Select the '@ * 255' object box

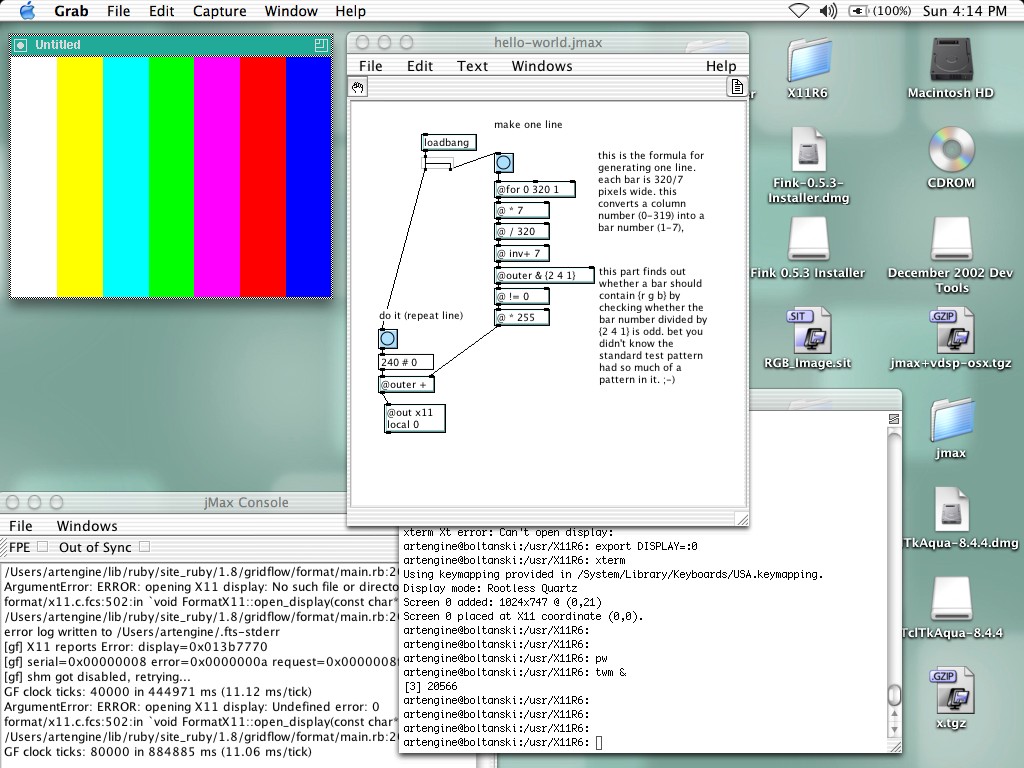click(x=522, y=317)
